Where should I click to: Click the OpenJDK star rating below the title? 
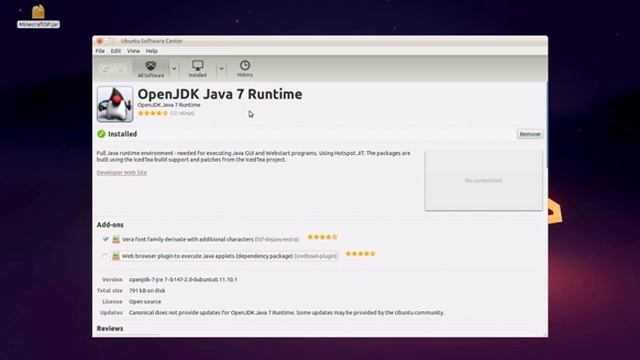point(153,113)
